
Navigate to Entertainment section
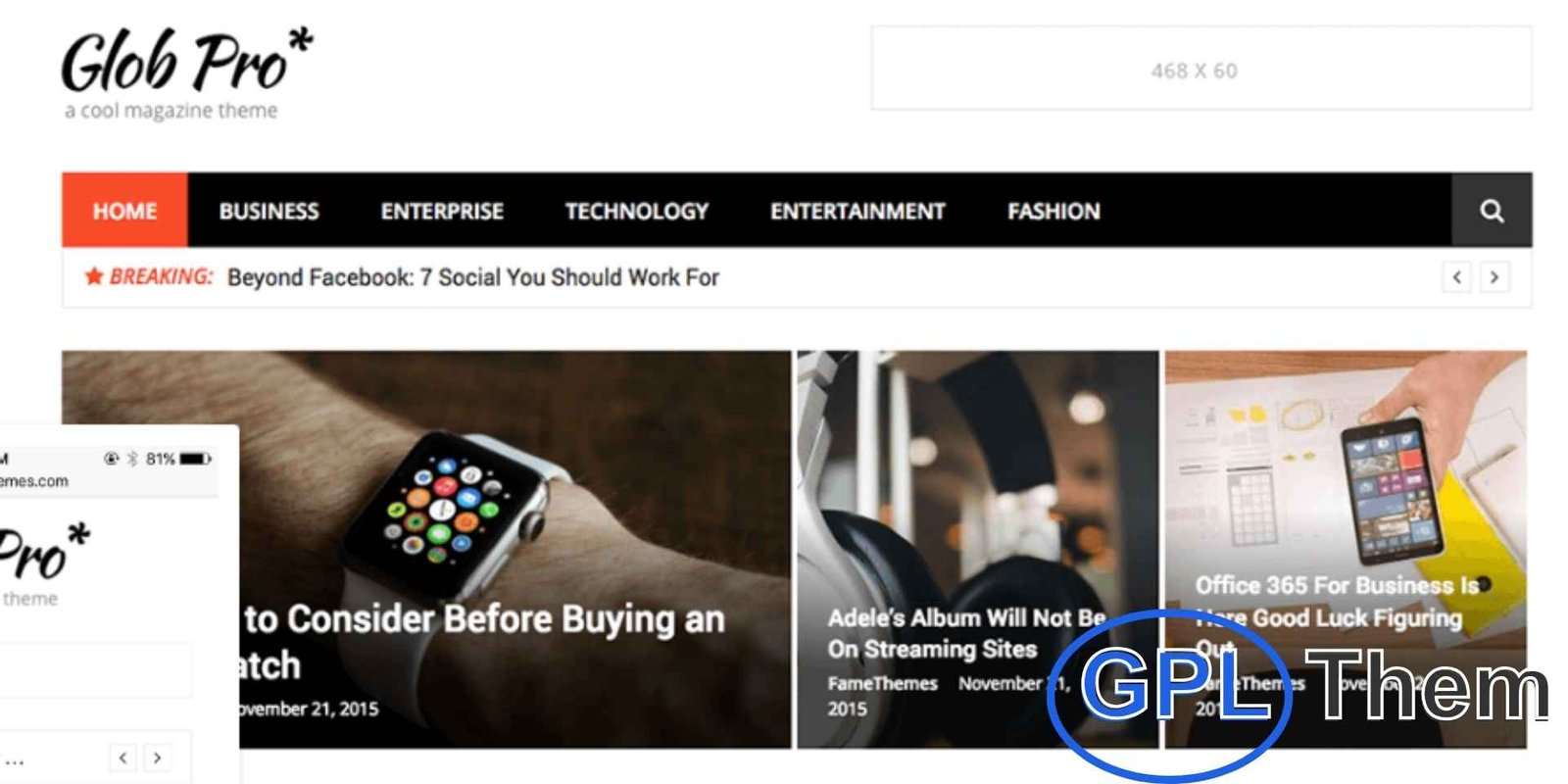(857, 211)
